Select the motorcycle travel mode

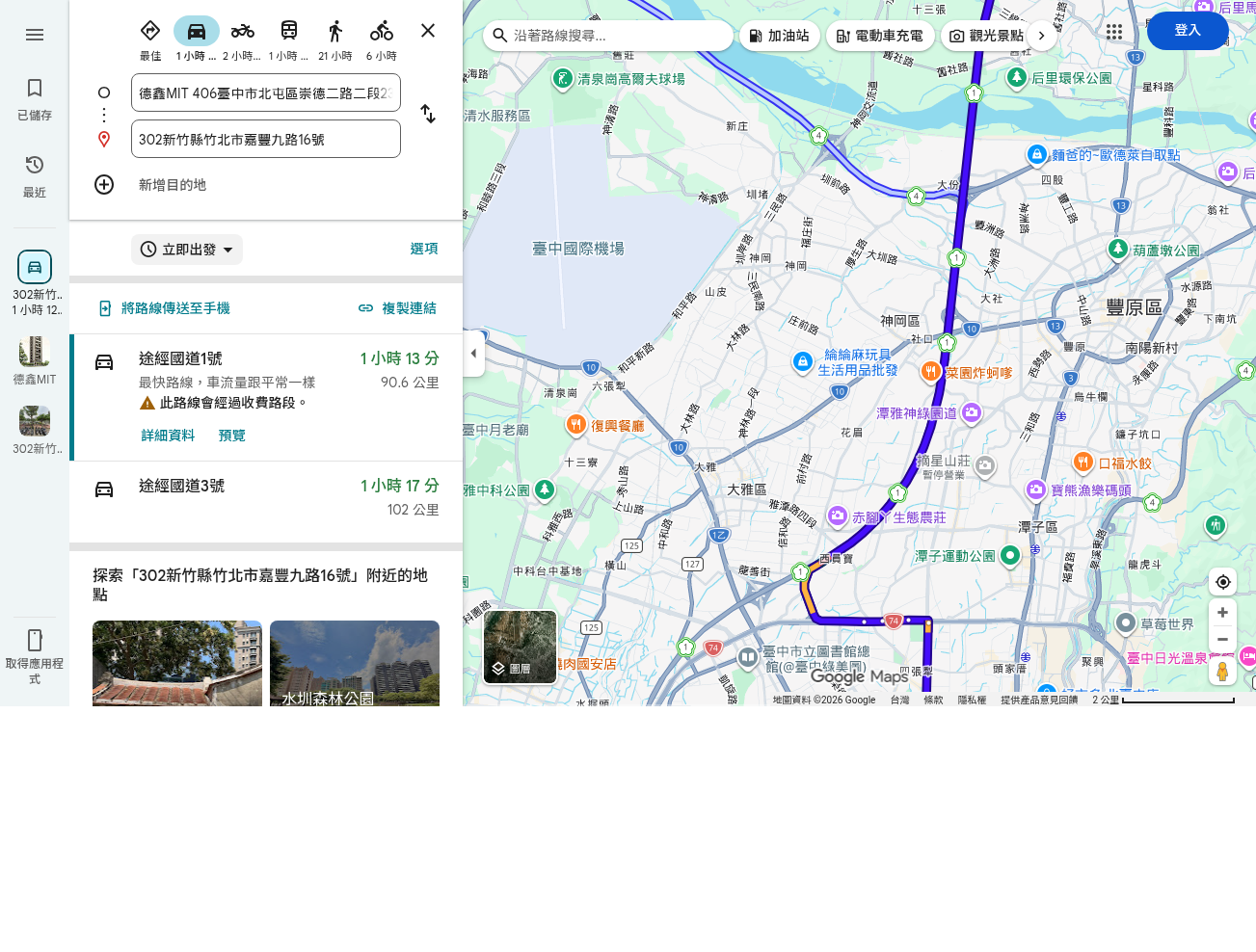[x=242, y=40]
